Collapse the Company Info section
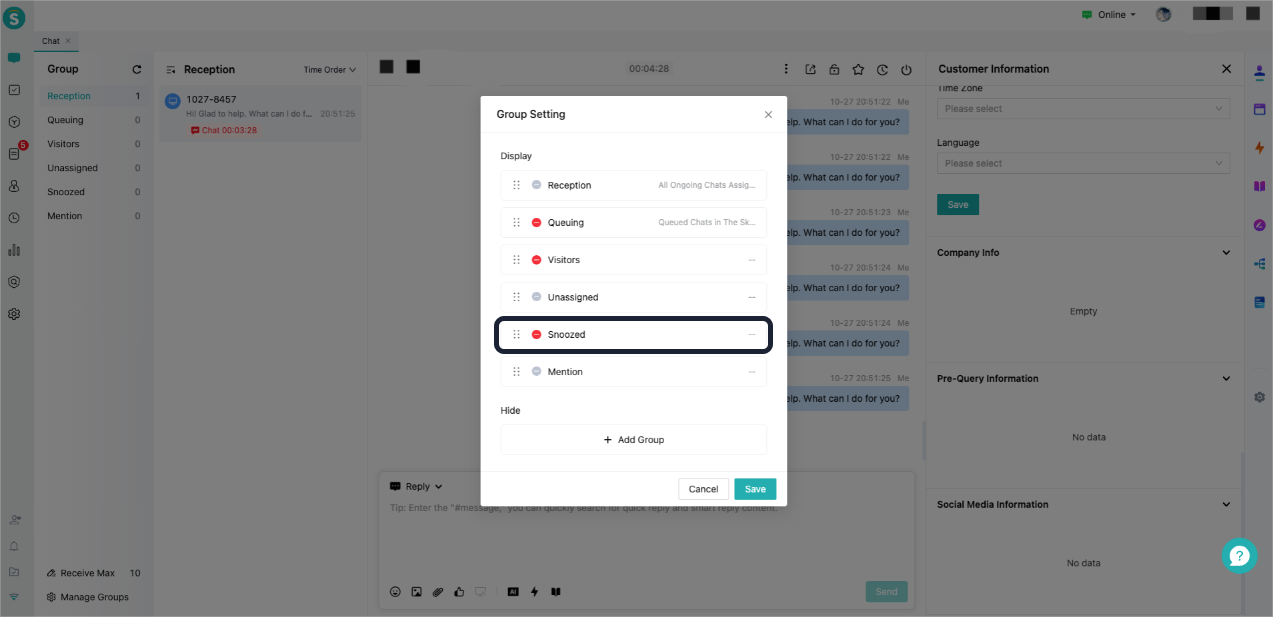The image size is (1273, 617). coord(1226,253)
